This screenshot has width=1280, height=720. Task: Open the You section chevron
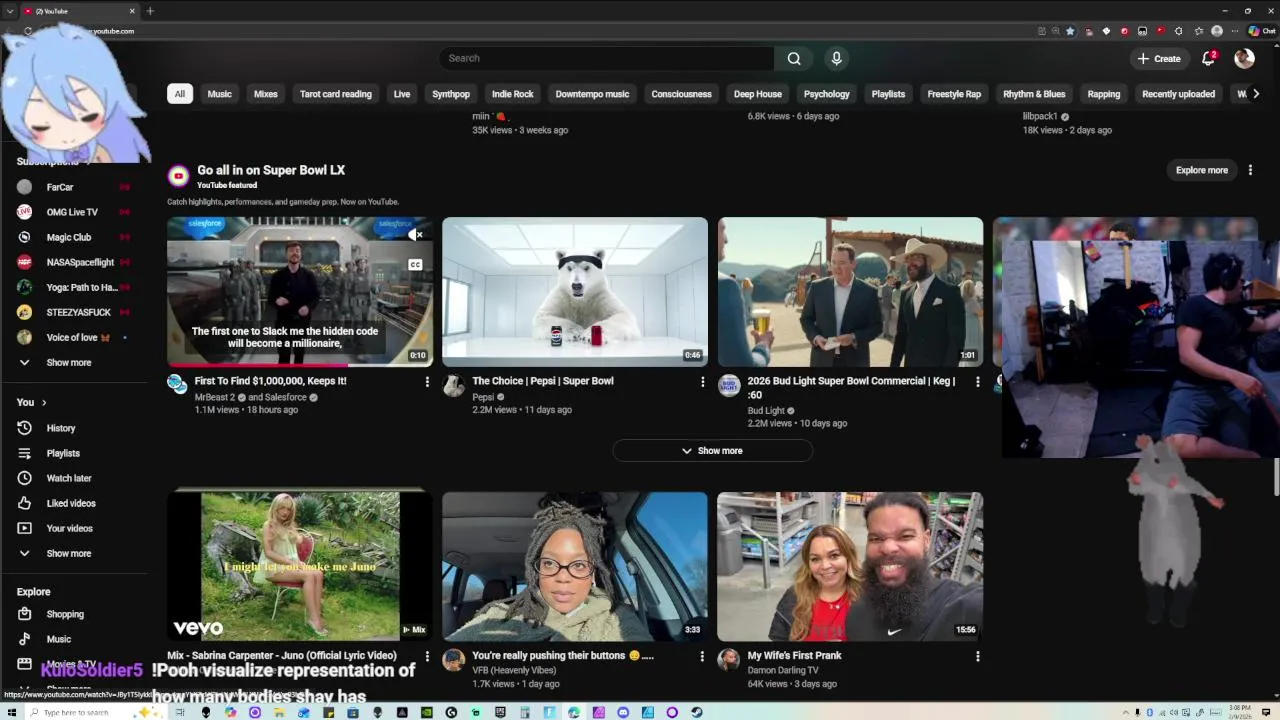click(44, 402)
